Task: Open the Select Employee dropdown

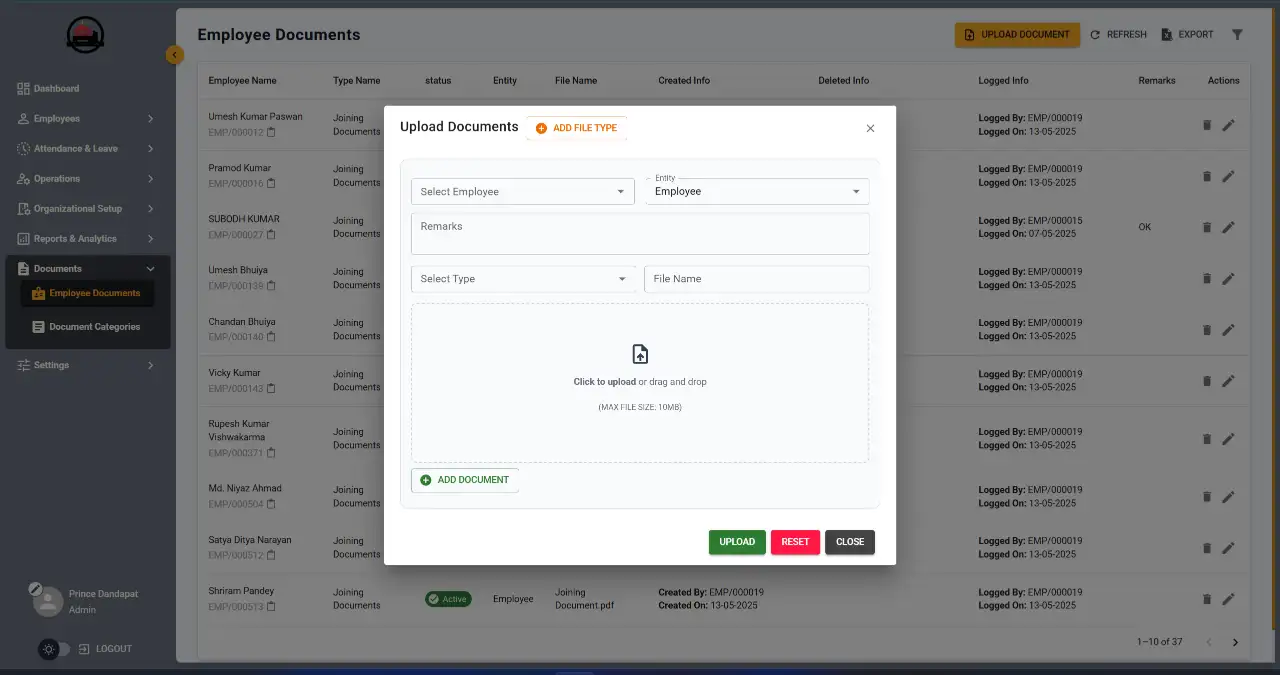Action: pyautogui.click(x=522, y=190)
